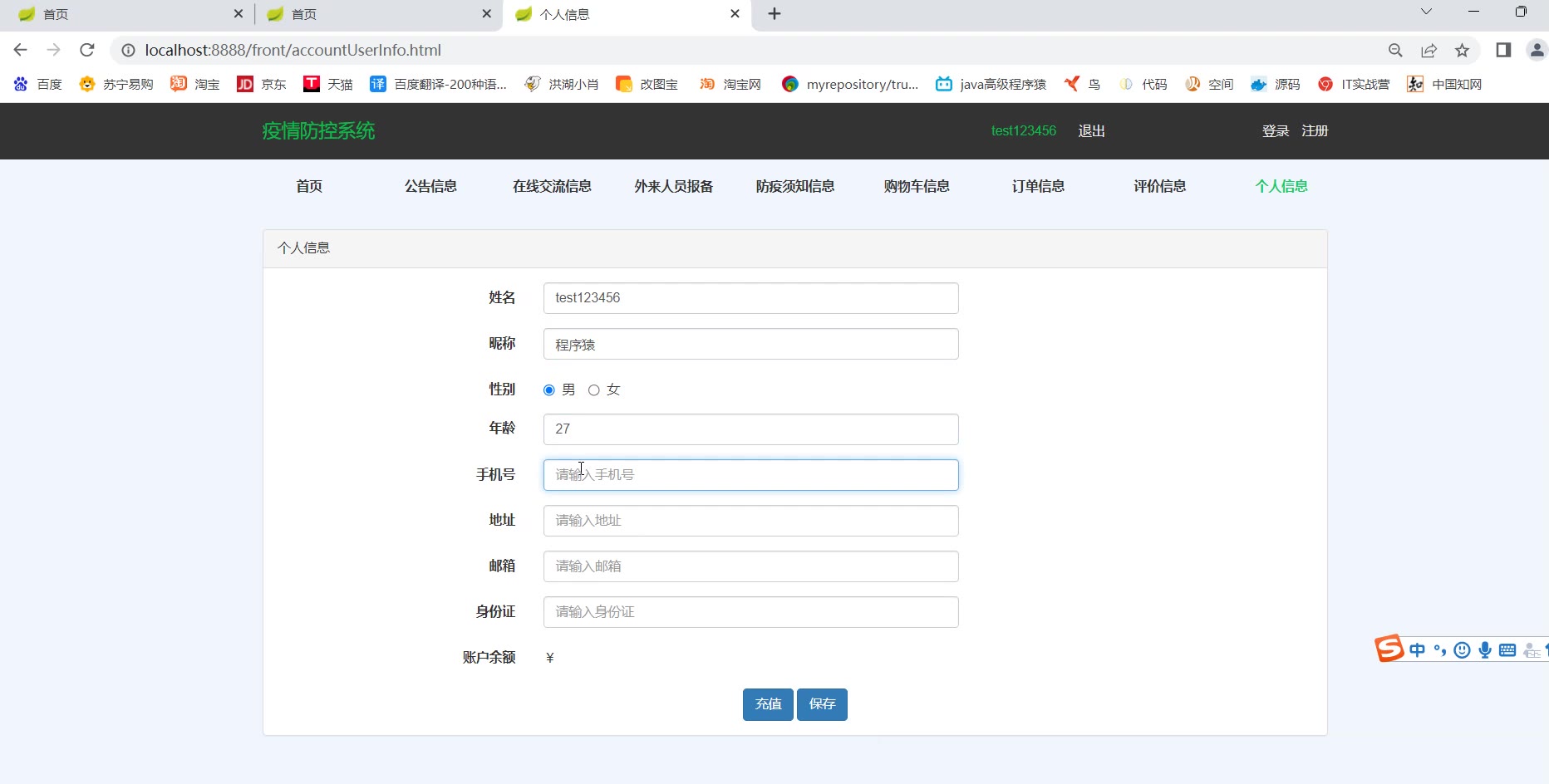The width and height of the screenshot is (1549, 784).
Task: Open 订单信息 in the navigation
Action: coord(1038,186)
